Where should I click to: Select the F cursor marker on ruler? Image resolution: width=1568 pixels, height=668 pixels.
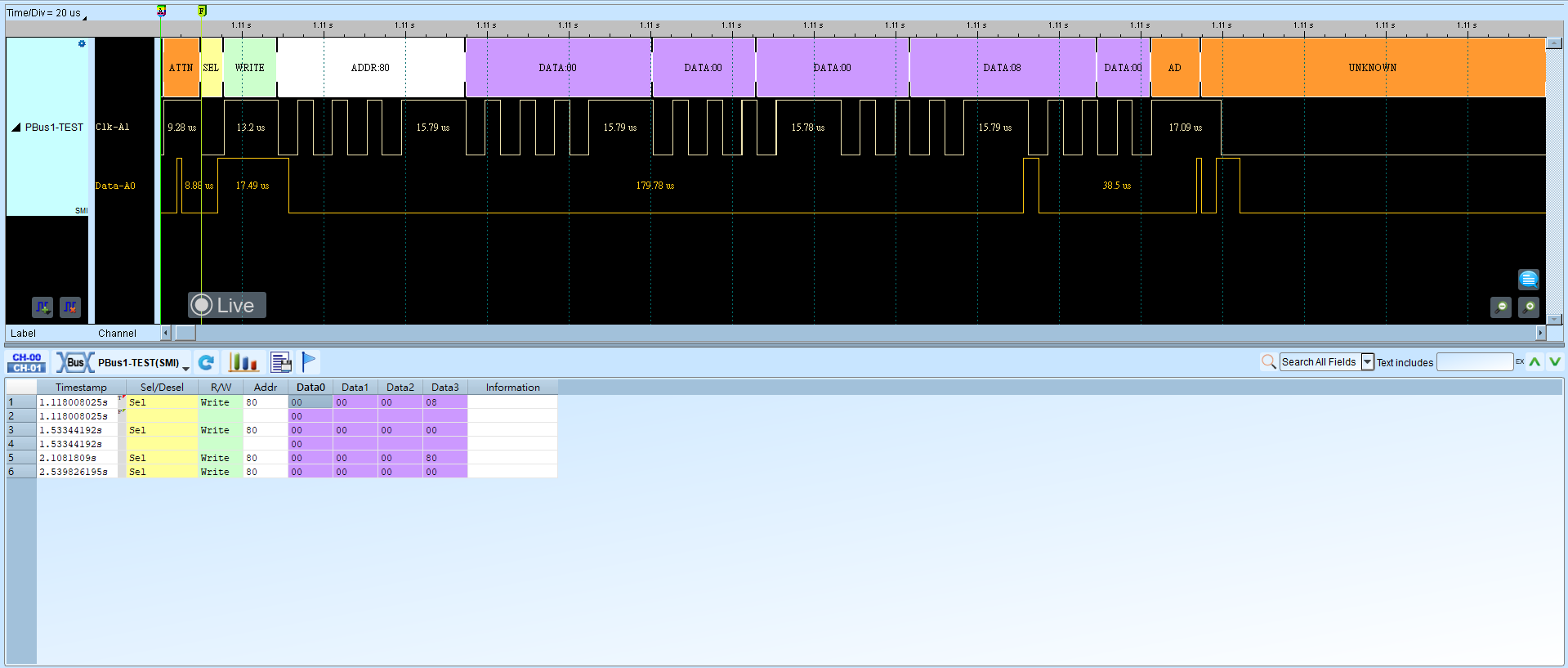[x=202, y=11]
